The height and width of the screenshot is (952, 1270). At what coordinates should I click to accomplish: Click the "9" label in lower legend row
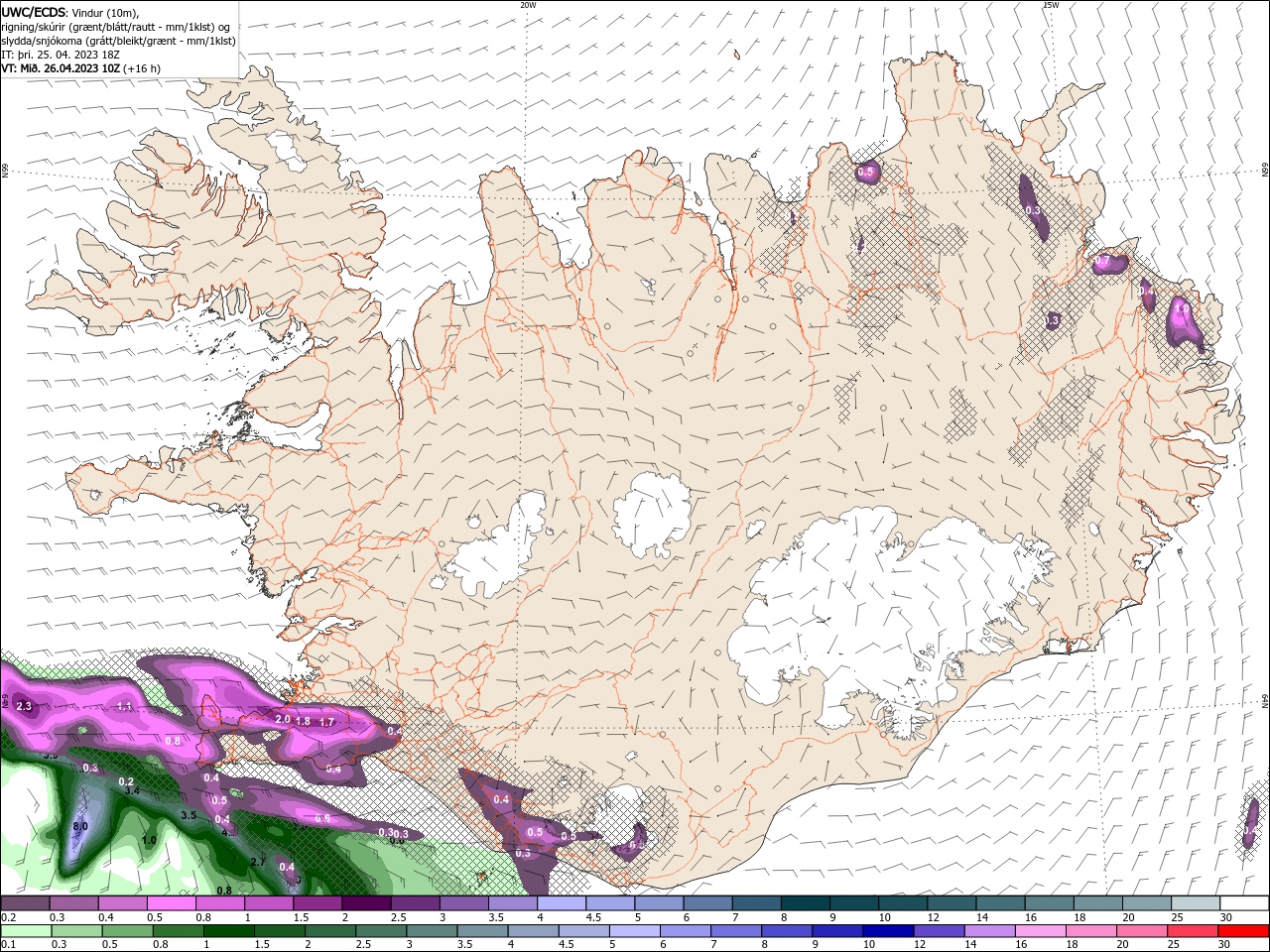[x=818, y=944]
